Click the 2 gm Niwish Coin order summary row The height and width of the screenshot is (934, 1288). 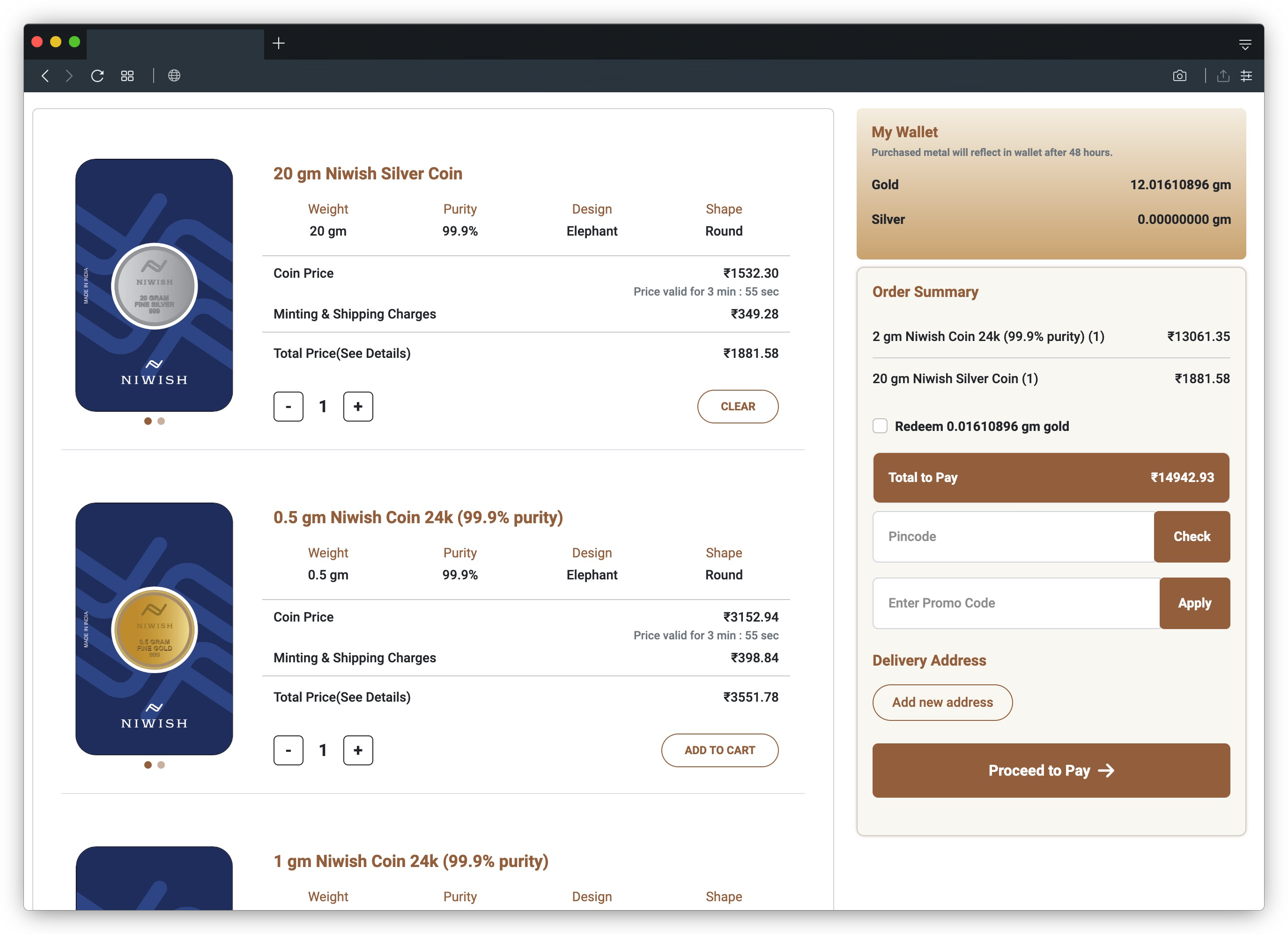pyautogui.click(x=1051, y=337)
